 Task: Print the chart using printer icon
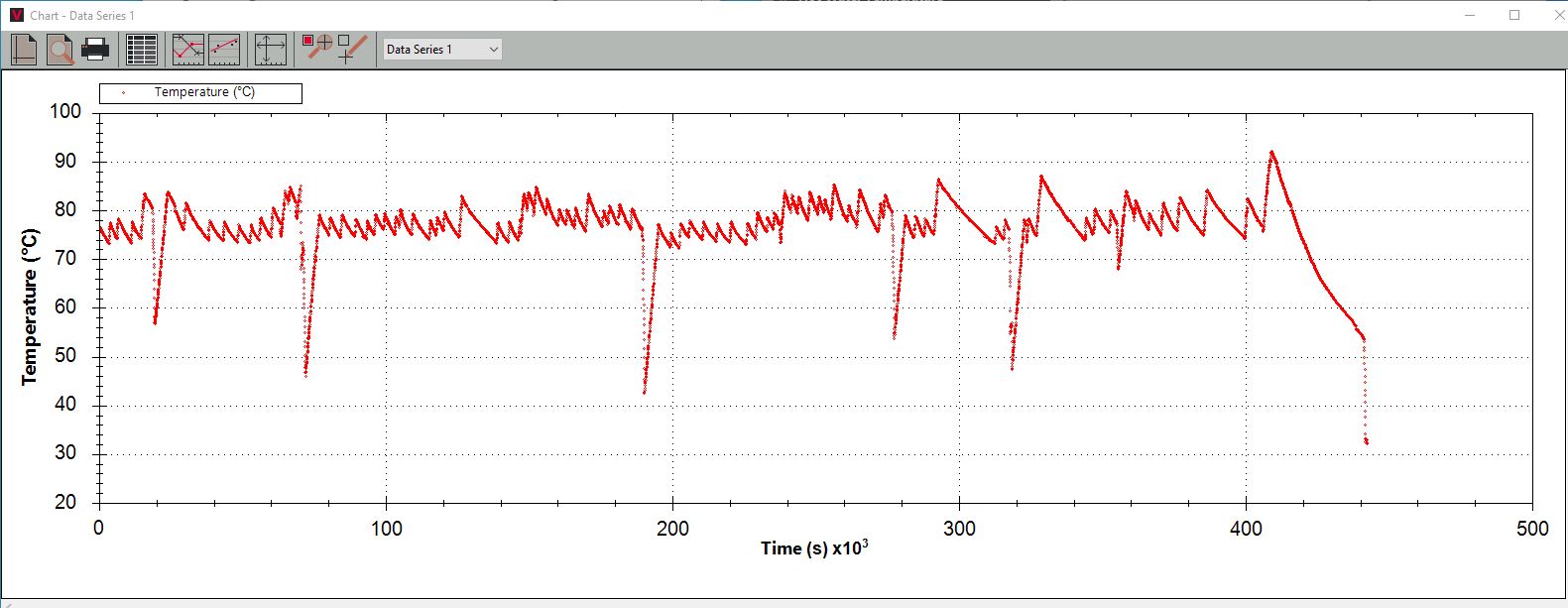click(95, 49)
